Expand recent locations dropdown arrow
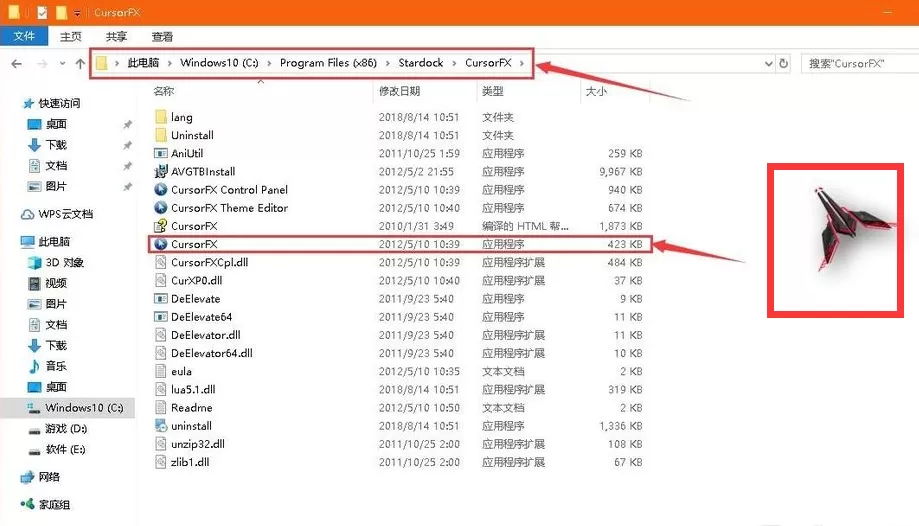This screenshot has width=919, height=526. click(x=62, y=63)
